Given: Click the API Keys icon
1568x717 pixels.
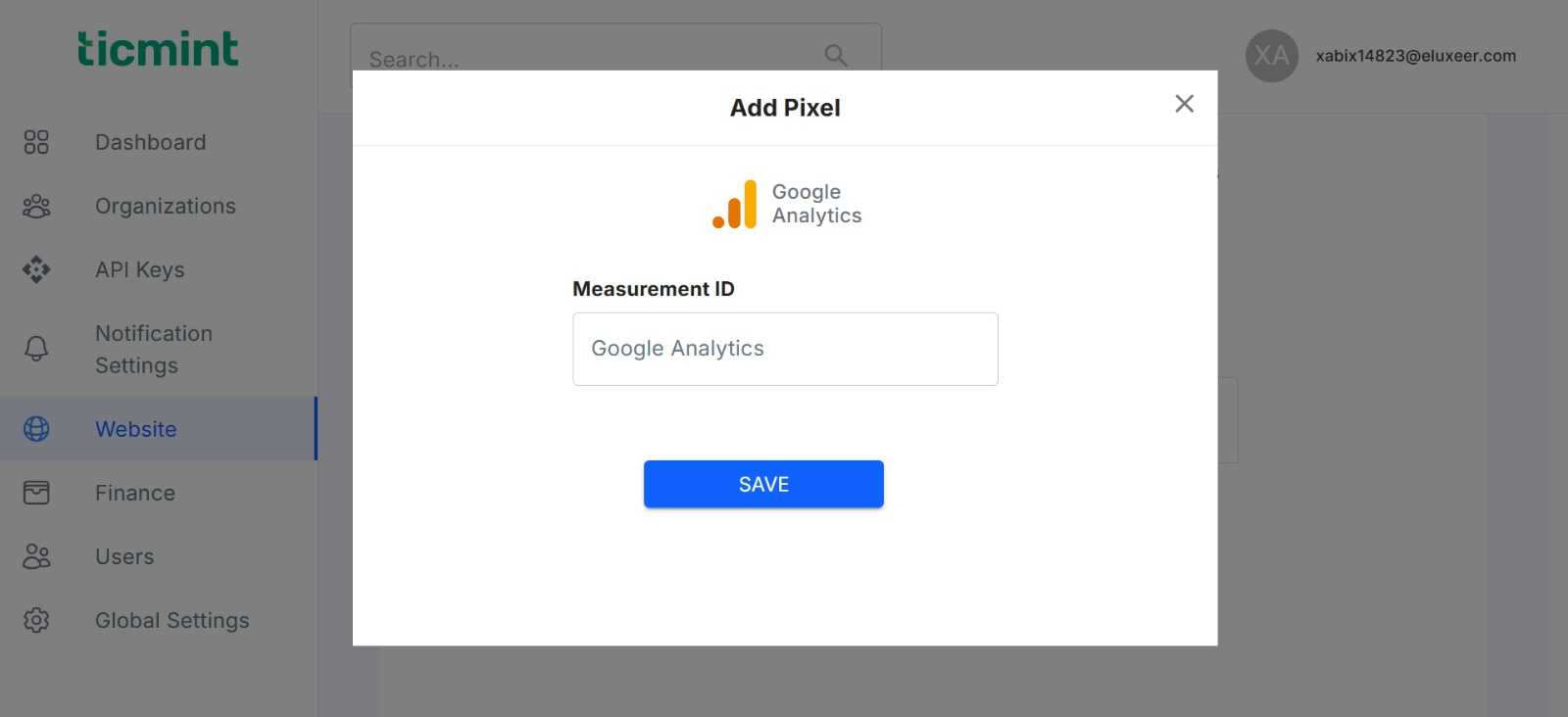Looking at the screenshot, I should pos(36,269).
